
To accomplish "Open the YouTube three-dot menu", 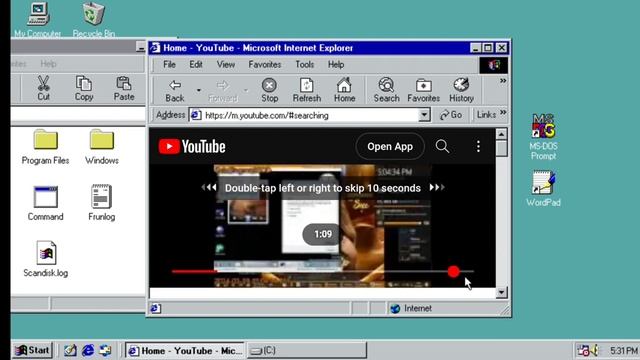I will tap(478, 147).
